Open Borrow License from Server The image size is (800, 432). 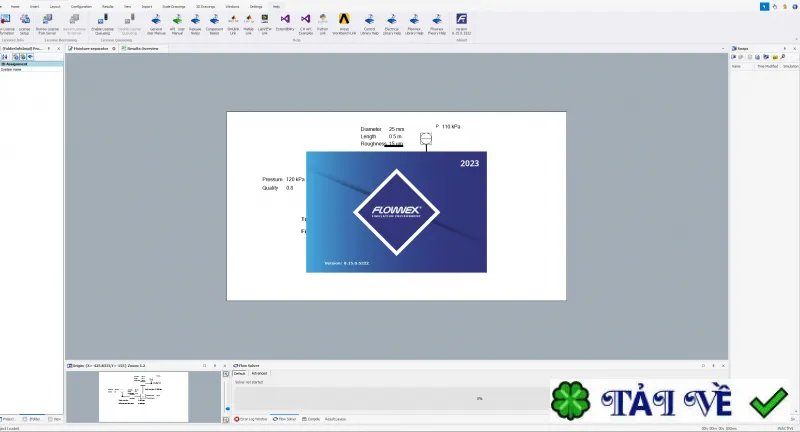click(x=47, y=24)
